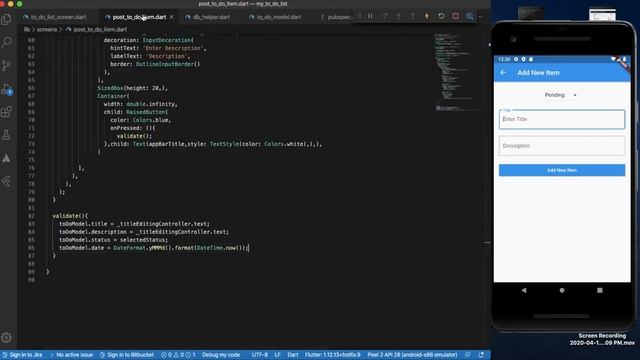640x360 pixels.
Task: Open the Atlassian view in the activity bar
Action: pos(7,158)
